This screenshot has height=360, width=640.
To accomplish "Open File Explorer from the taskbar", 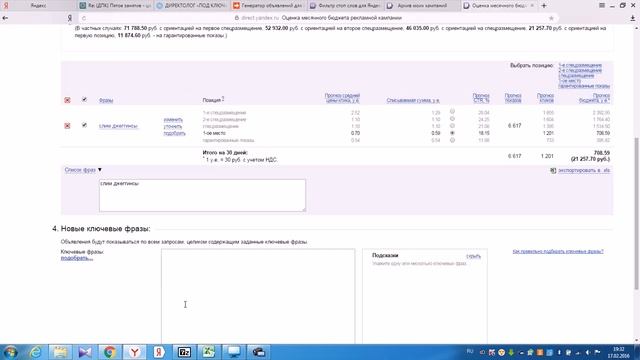I will (60, 352).
